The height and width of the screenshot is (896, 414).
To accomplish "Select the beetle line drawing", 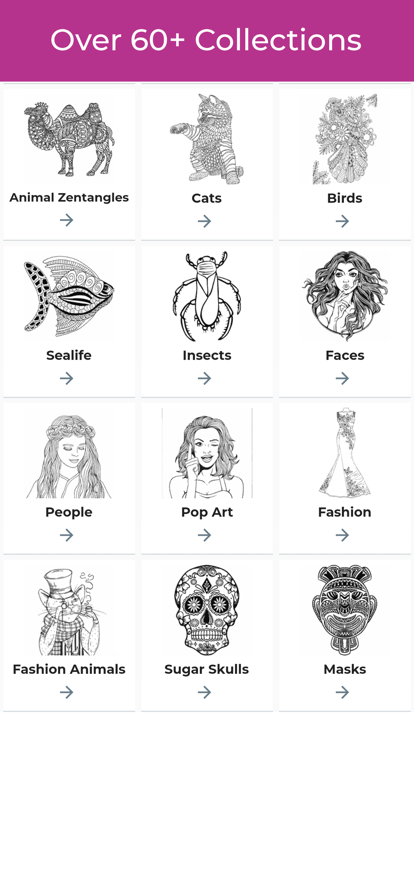I will click(x=207, y=296).
